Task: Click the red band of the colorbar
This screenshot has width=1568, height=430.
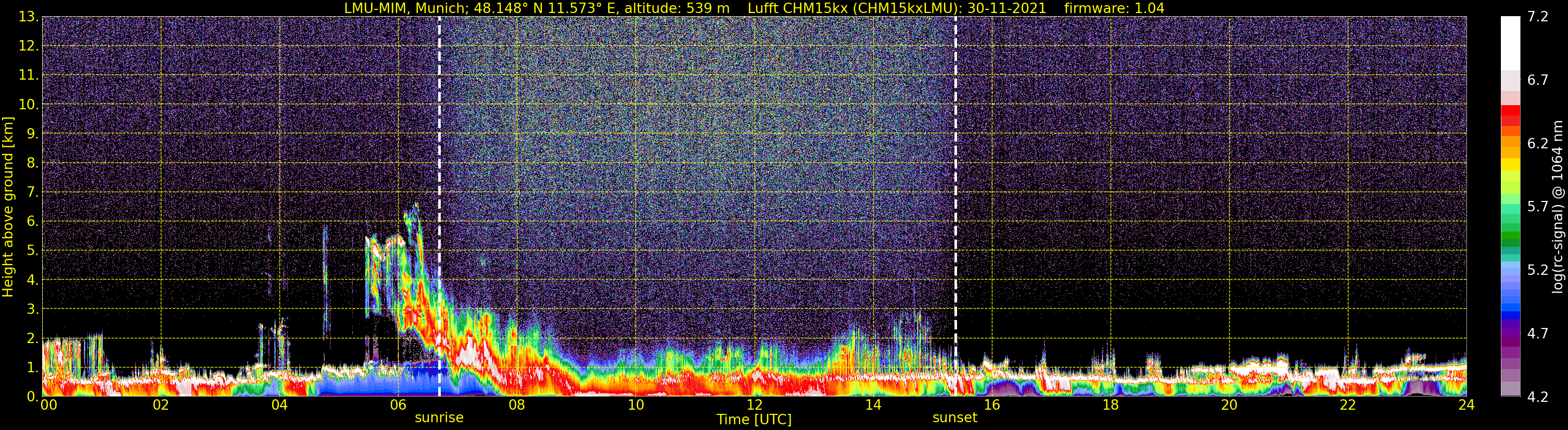Action: pyautogui.click(x=1510, y=116)
